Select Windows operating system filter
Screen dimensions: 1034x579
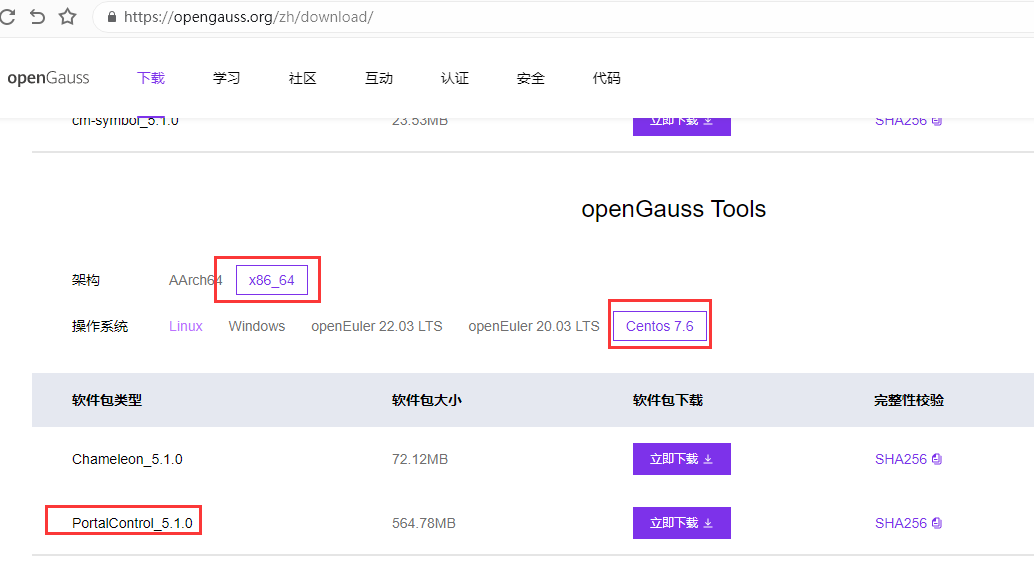click(256, 326)
